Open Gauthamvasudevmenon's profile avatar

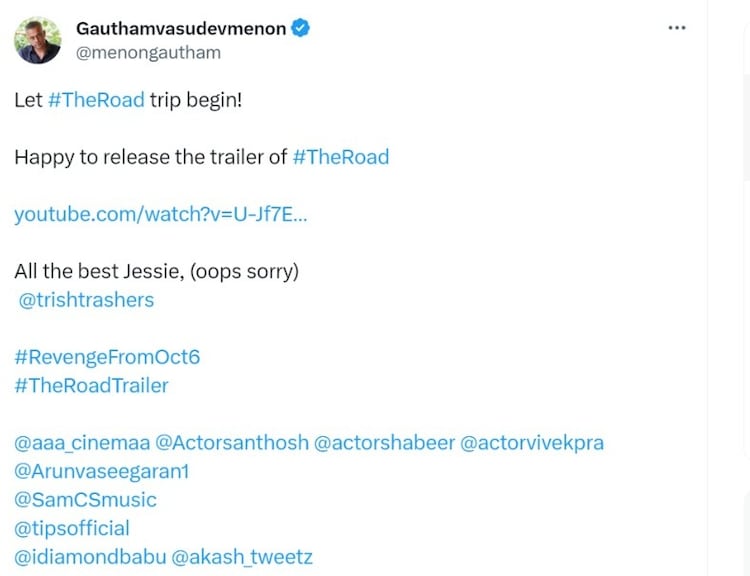coord(38,40)
